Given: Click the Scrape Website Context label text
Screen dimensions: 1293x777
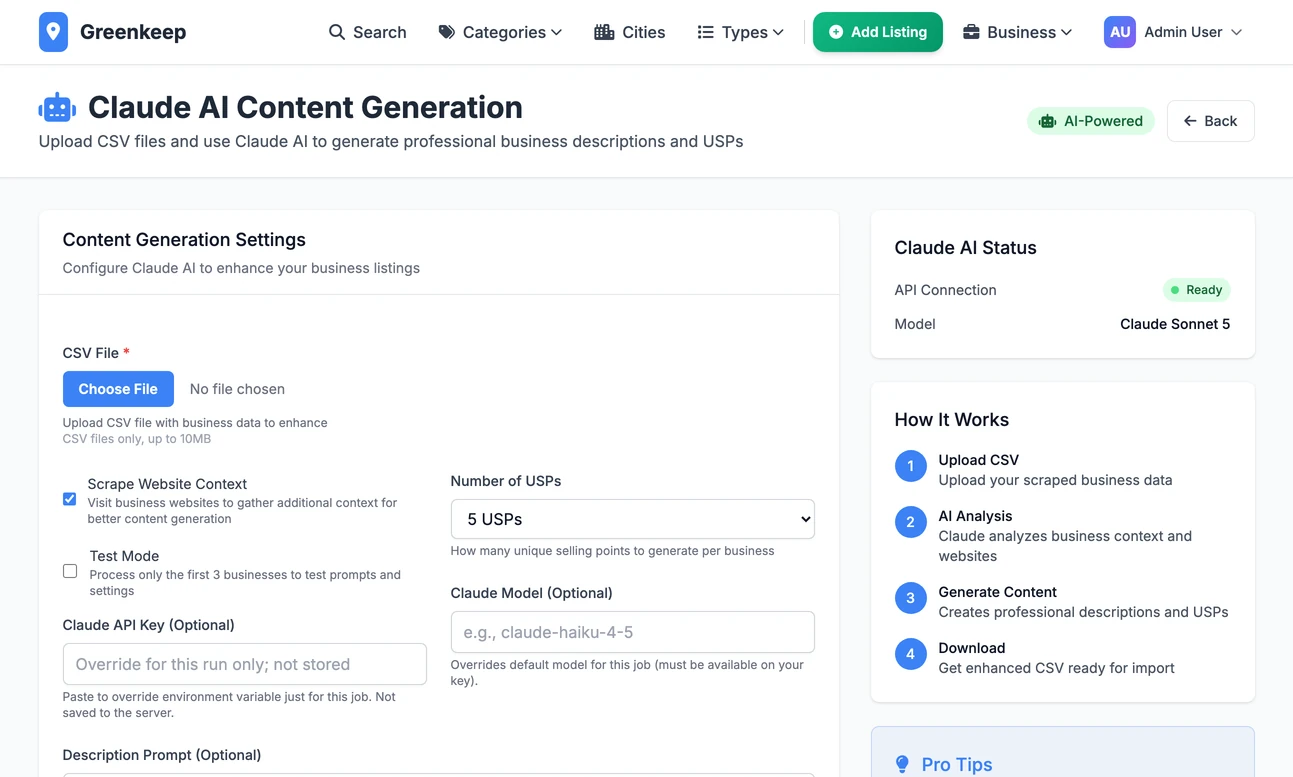Looking at the screenshot, I should (x=167, y=484).
